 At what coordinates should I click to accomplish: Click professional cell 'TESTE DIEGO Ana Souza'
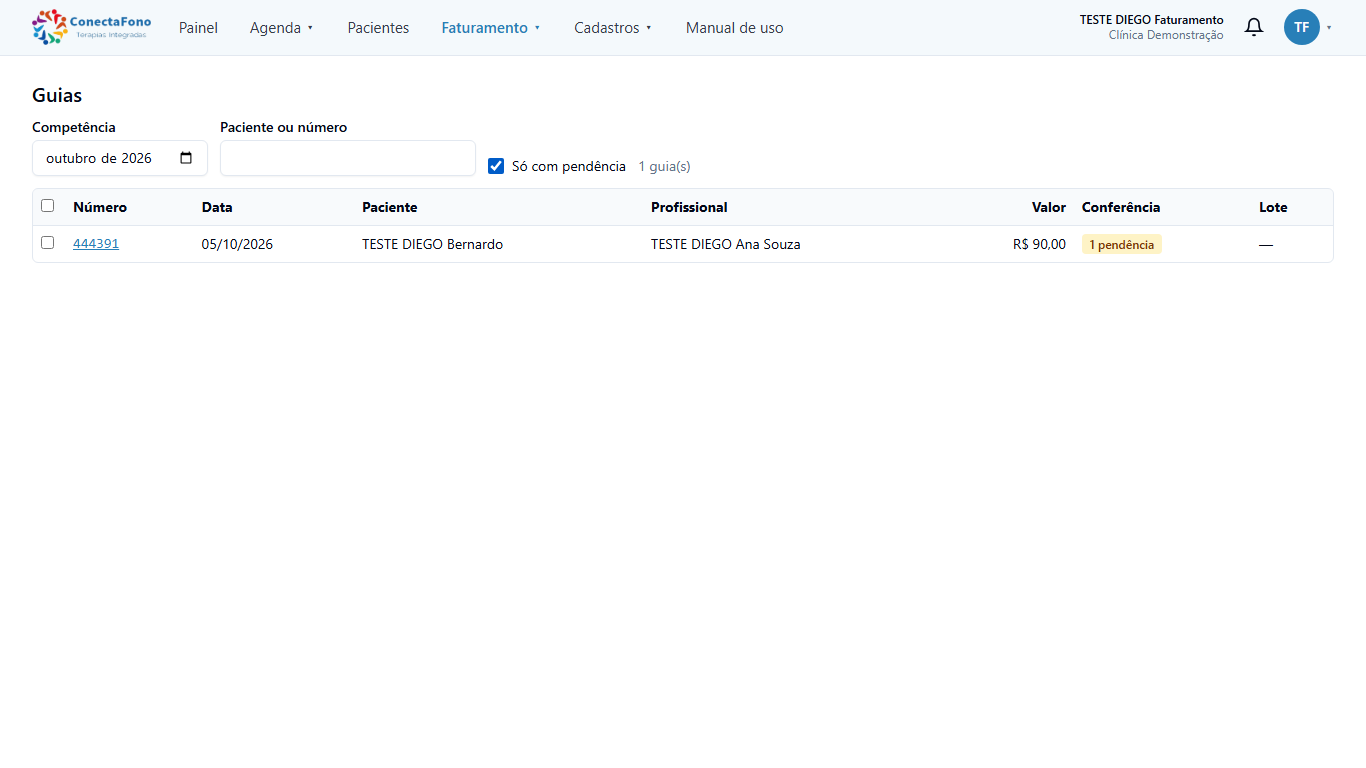(x=726, y=244)
